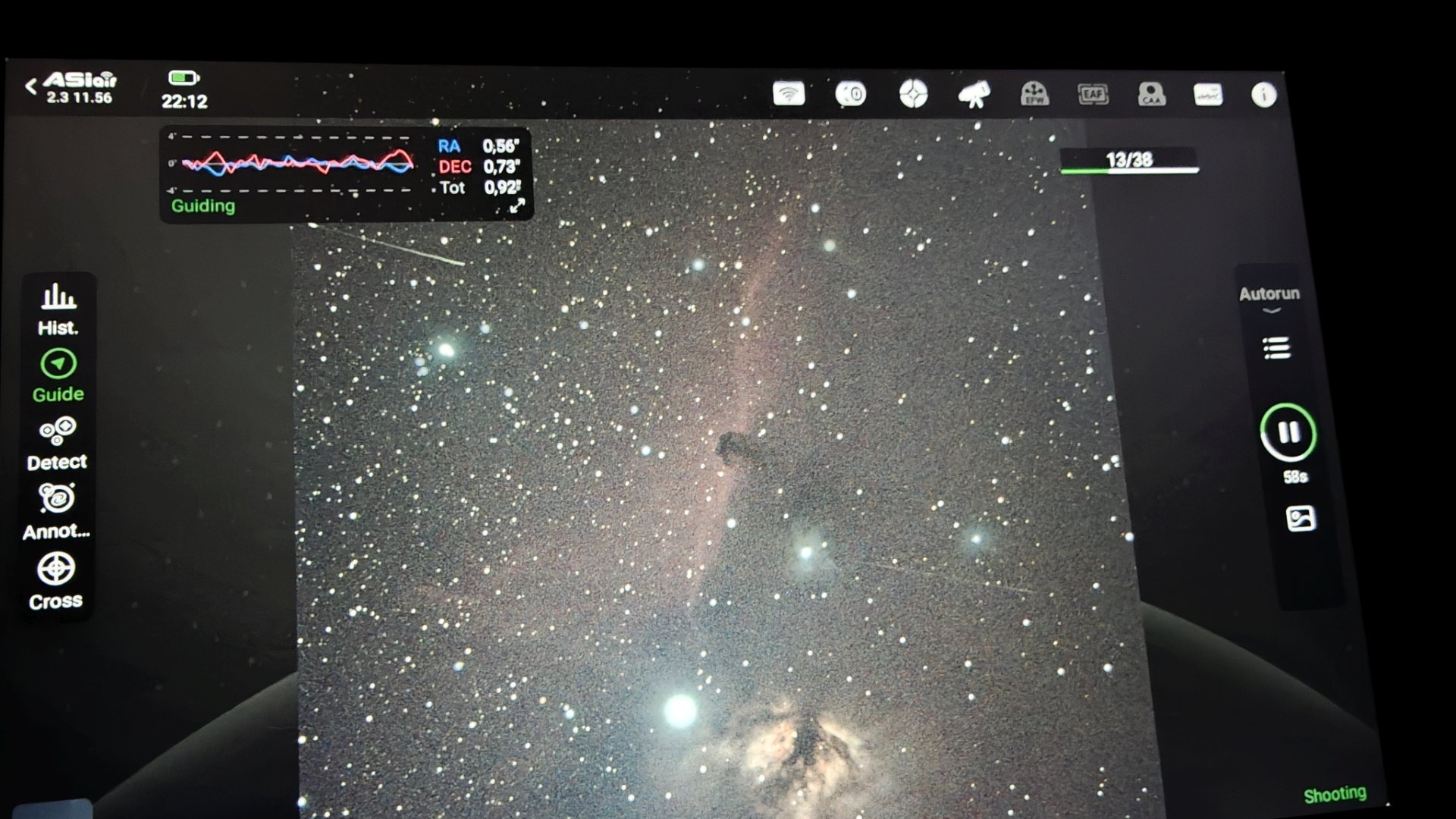Tap the ASIAIR logo
The image size is (1456, 819).
80,80
